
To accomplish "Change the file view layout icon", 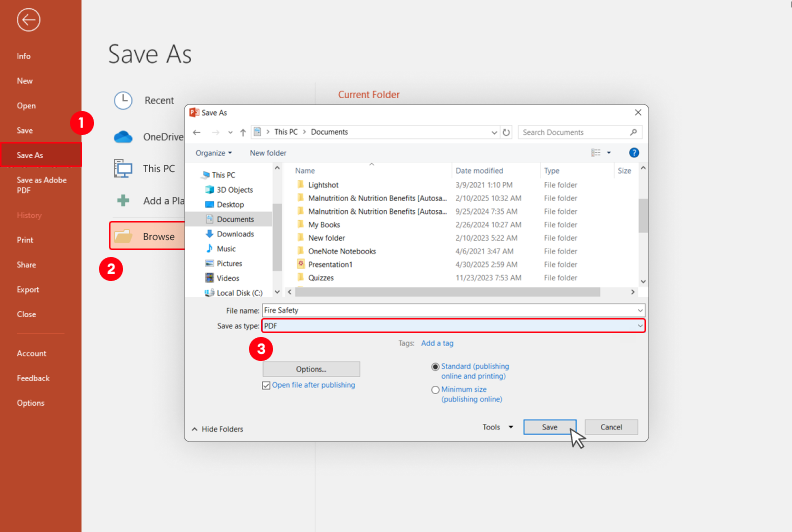I will (x=596, y=153).
